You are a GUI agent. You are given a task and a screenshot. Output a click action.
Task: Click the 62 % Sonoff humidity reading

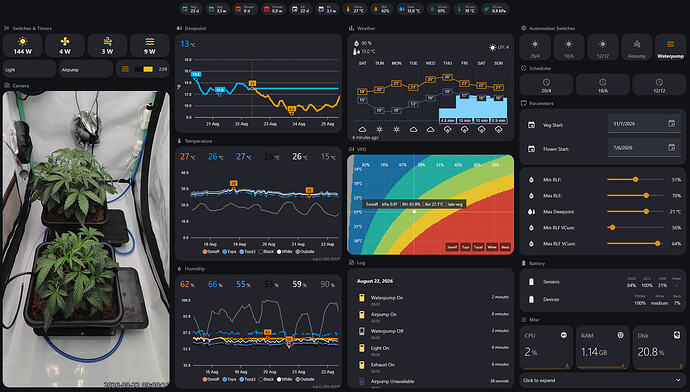point(187,284)
